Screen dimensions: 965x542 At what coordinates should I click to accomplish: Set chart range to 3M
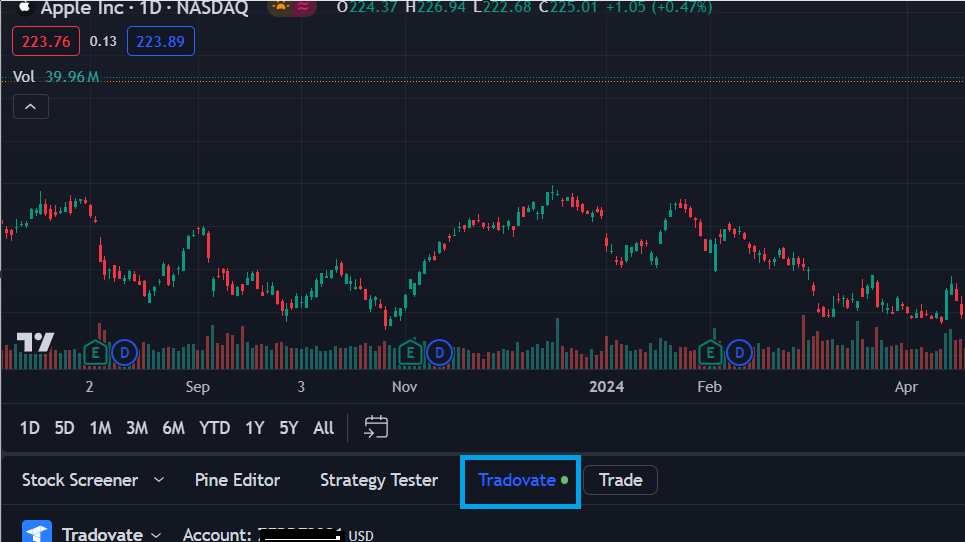coord(137,428)
